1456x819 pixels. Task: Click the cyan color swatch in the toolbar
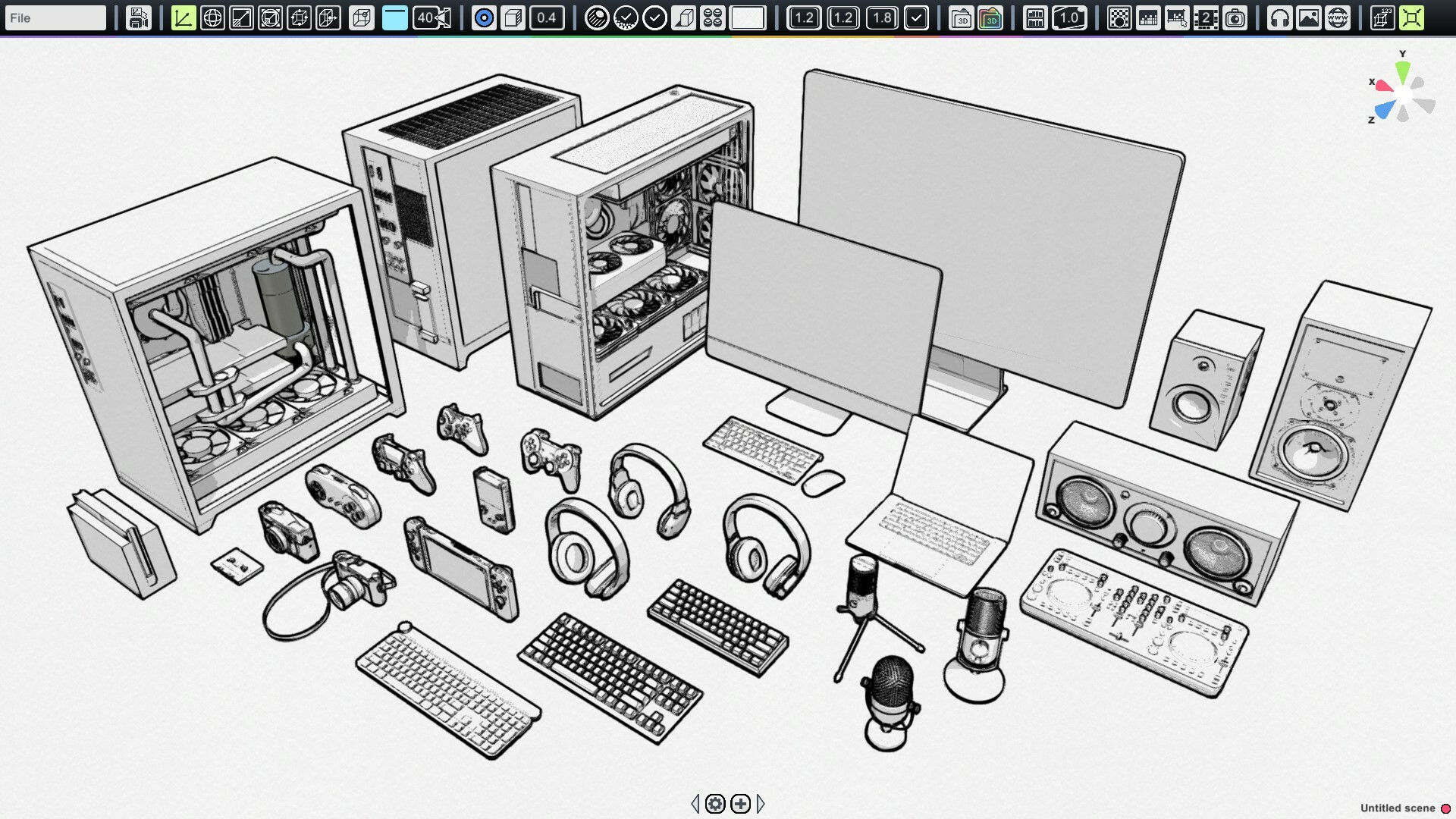pyautogui.click(x=394, y=17)
